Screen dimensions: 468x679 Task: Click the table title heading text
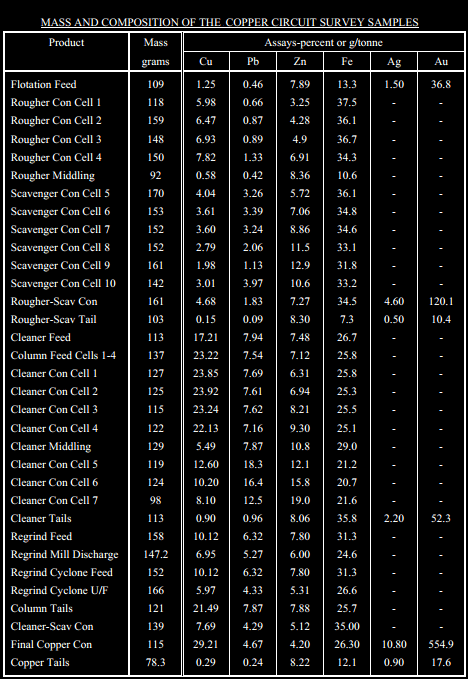[x=230, y=22]
